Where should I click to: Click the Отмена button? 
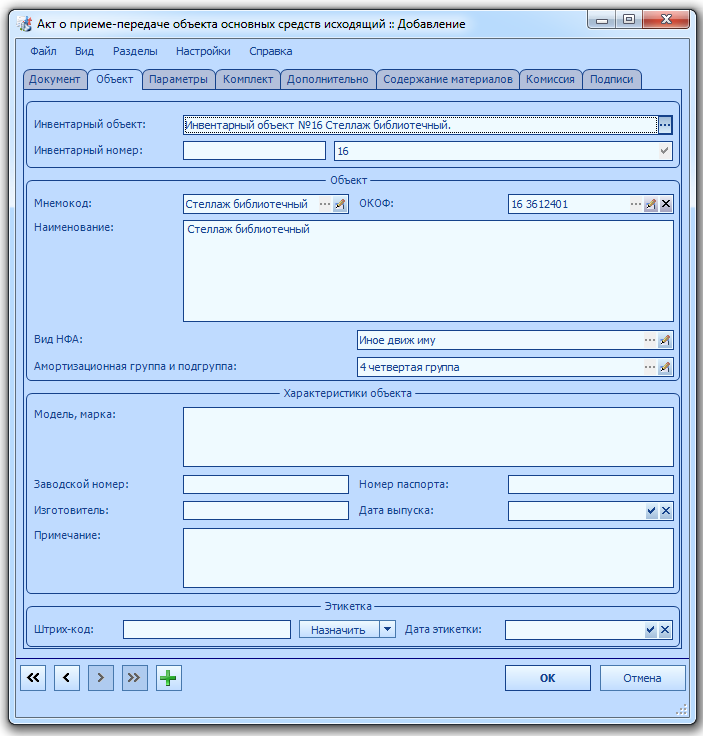click(x=642, y=678)
